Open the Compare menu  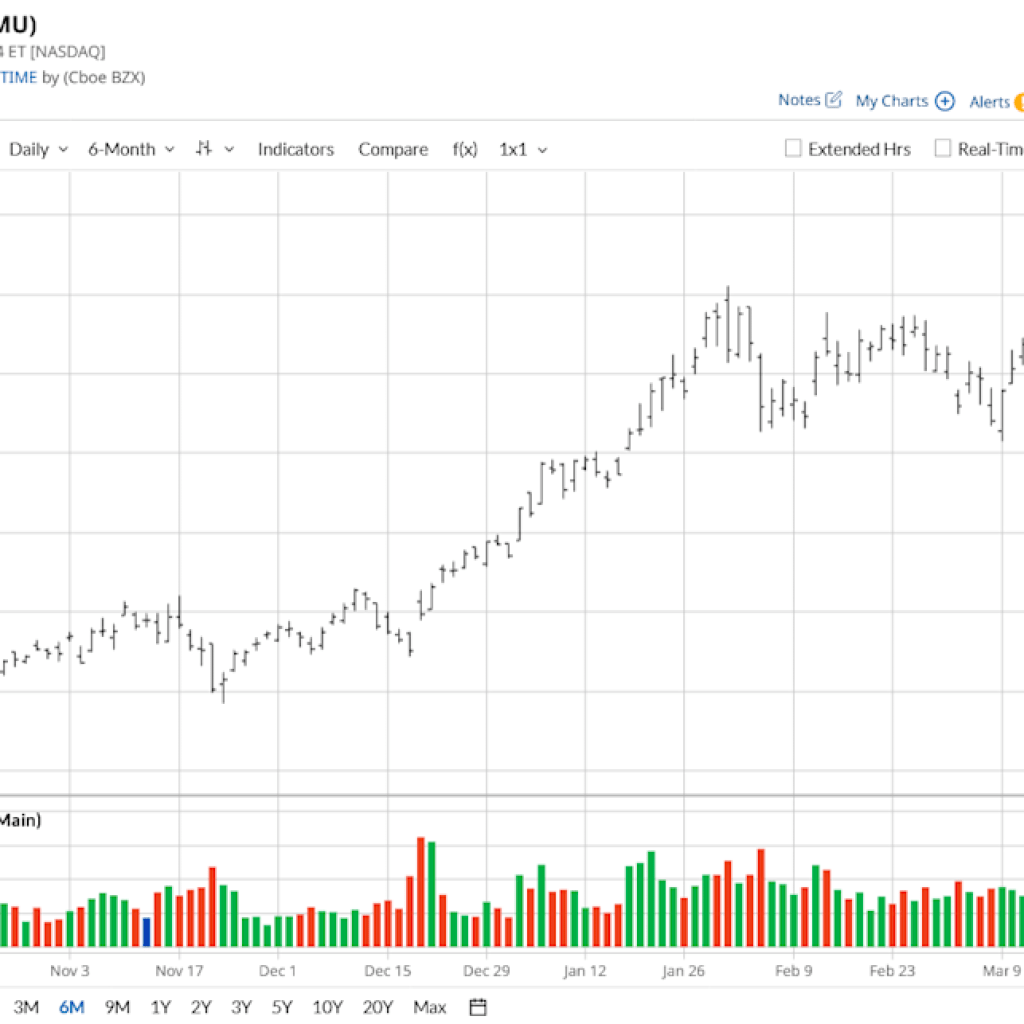click(392, 149)
